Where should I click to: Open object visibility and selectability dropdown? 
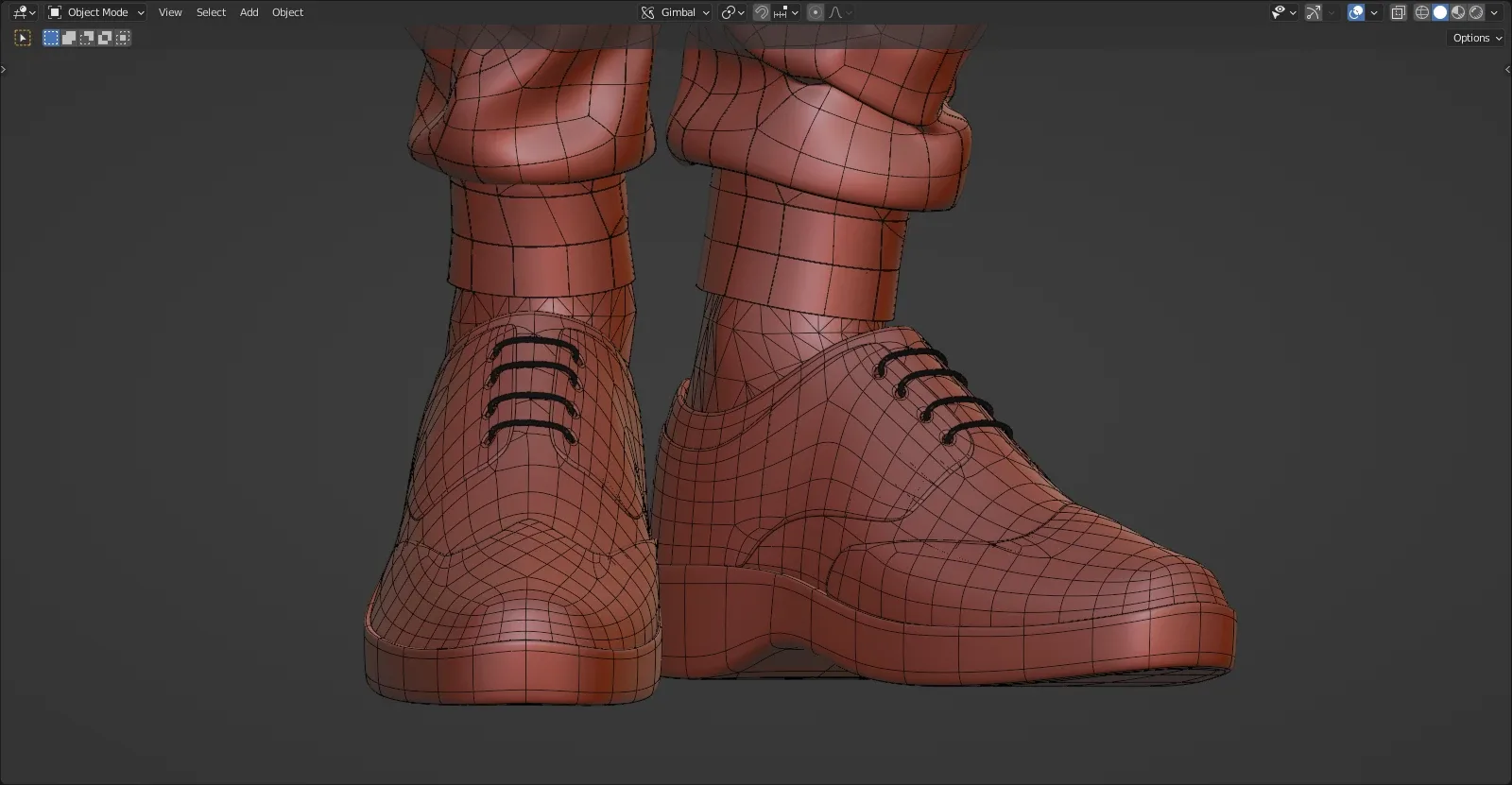click(1283, 12)
